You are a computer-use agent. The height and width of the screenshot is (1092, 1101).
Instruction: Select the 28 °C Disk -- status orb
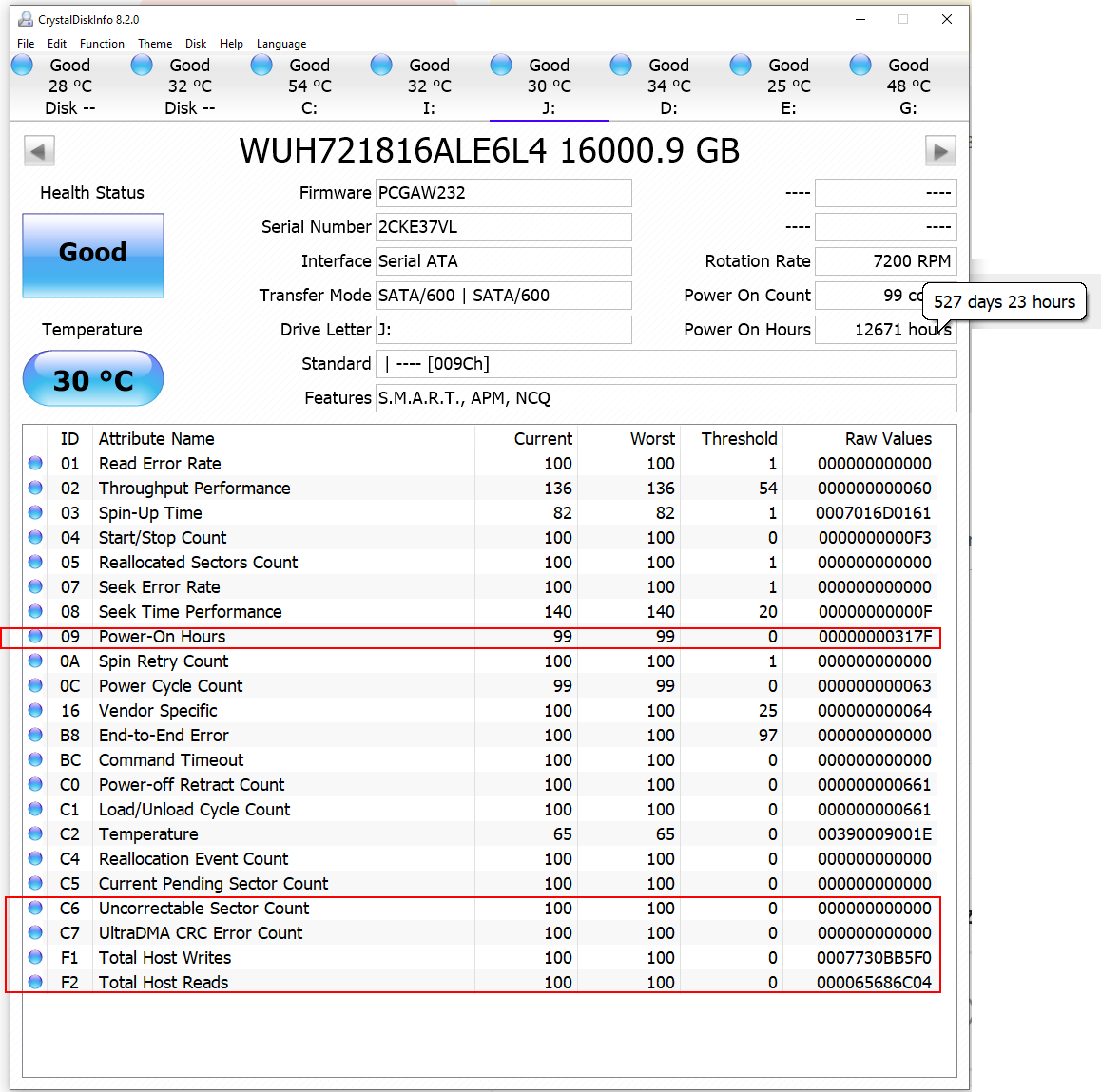(x=23, y=66)
